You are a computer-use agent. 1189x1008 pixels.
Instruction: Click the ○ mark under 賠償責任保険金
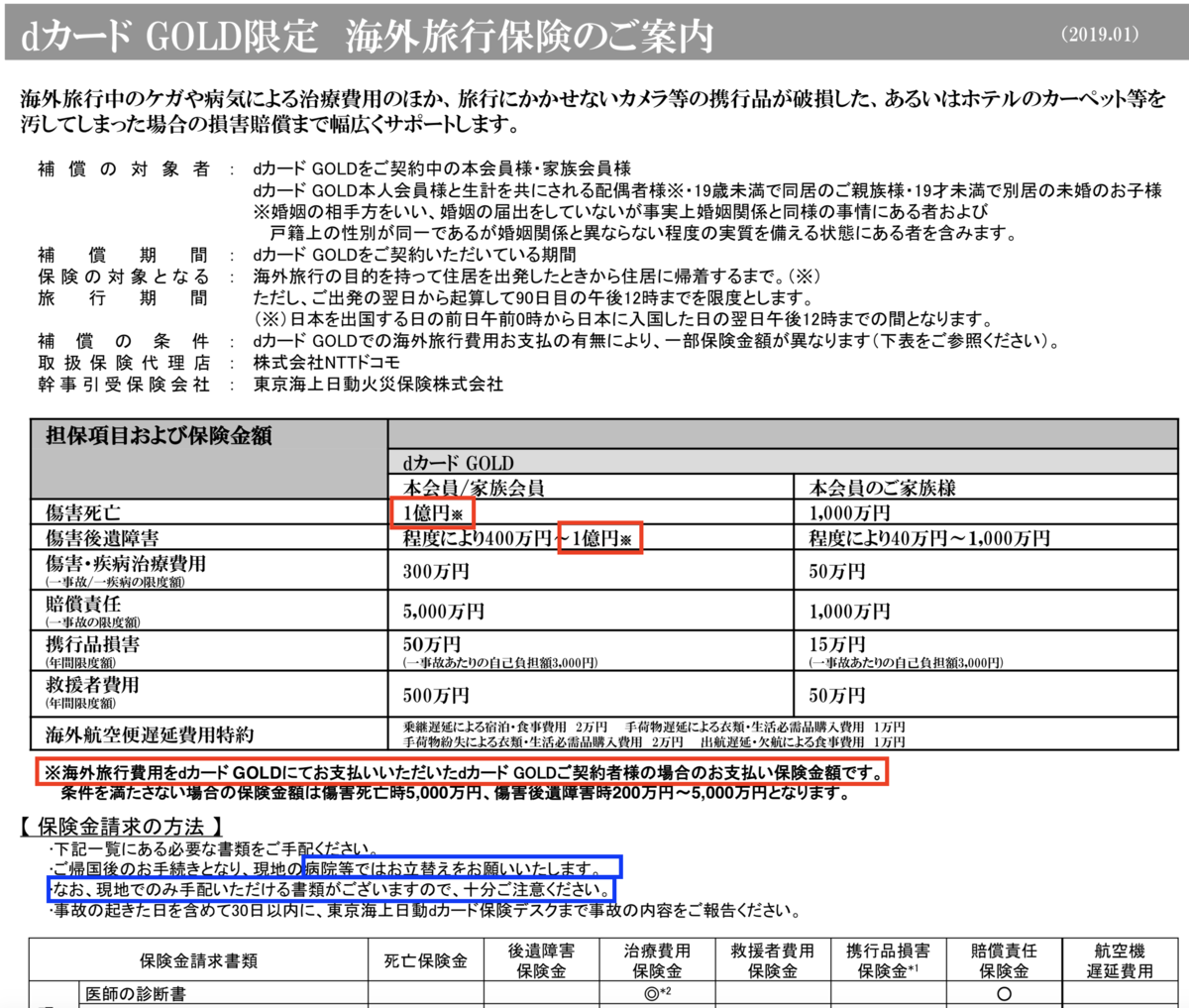point(1004,993)
